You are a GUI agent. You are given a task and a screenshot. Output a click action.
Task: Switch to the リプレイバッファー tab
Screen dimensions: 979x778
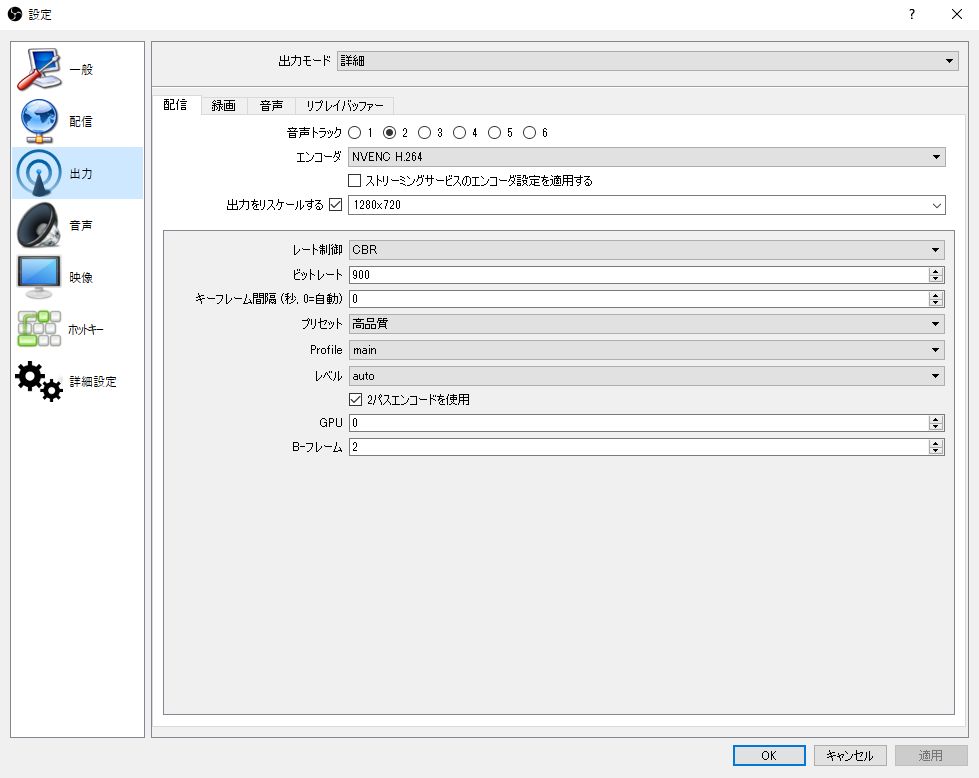tap(344, 106)
